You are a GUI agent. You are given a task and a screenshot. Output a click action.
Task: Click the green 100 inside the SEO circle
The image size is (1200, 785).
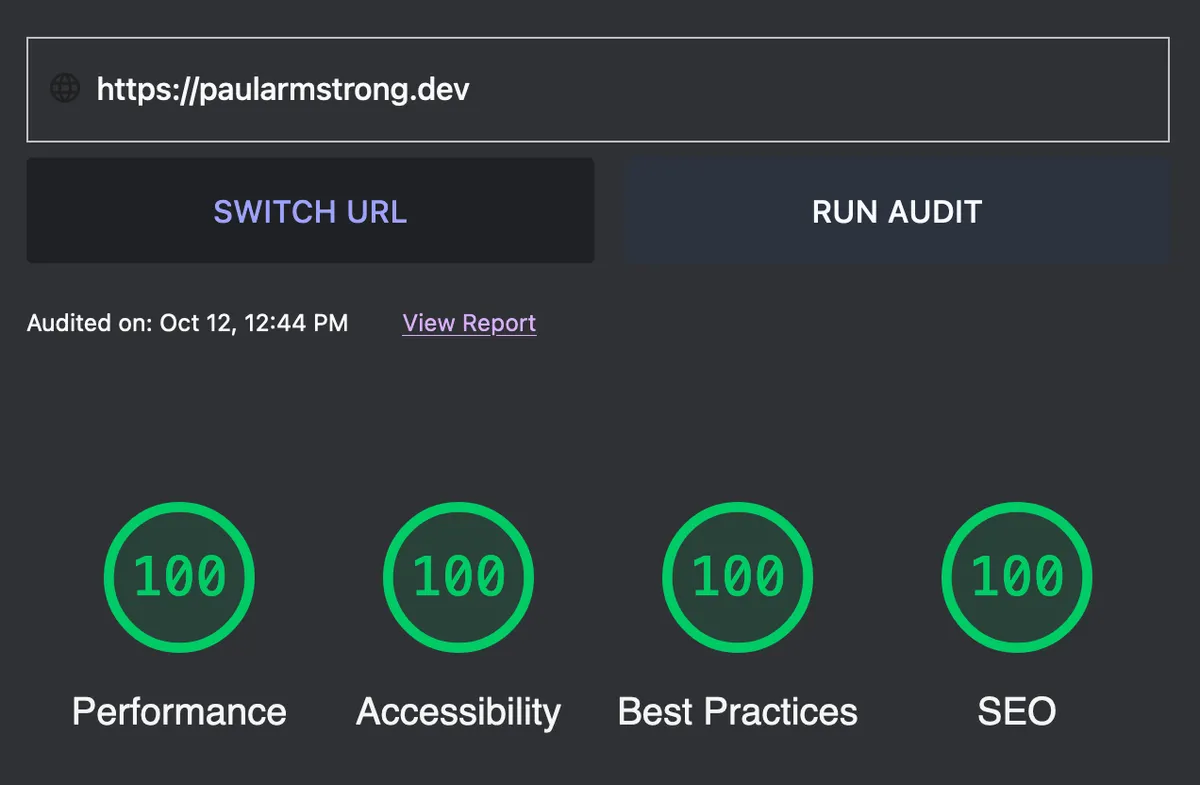[1016, 577]
